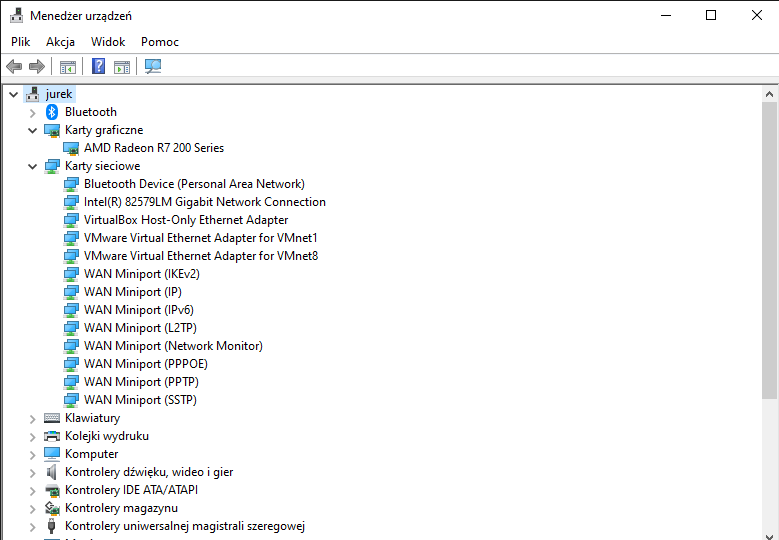Click the Kontrolery magazynu icon
Screen dimensions: 779x540
pyautogui.click(x=52, y=508)
